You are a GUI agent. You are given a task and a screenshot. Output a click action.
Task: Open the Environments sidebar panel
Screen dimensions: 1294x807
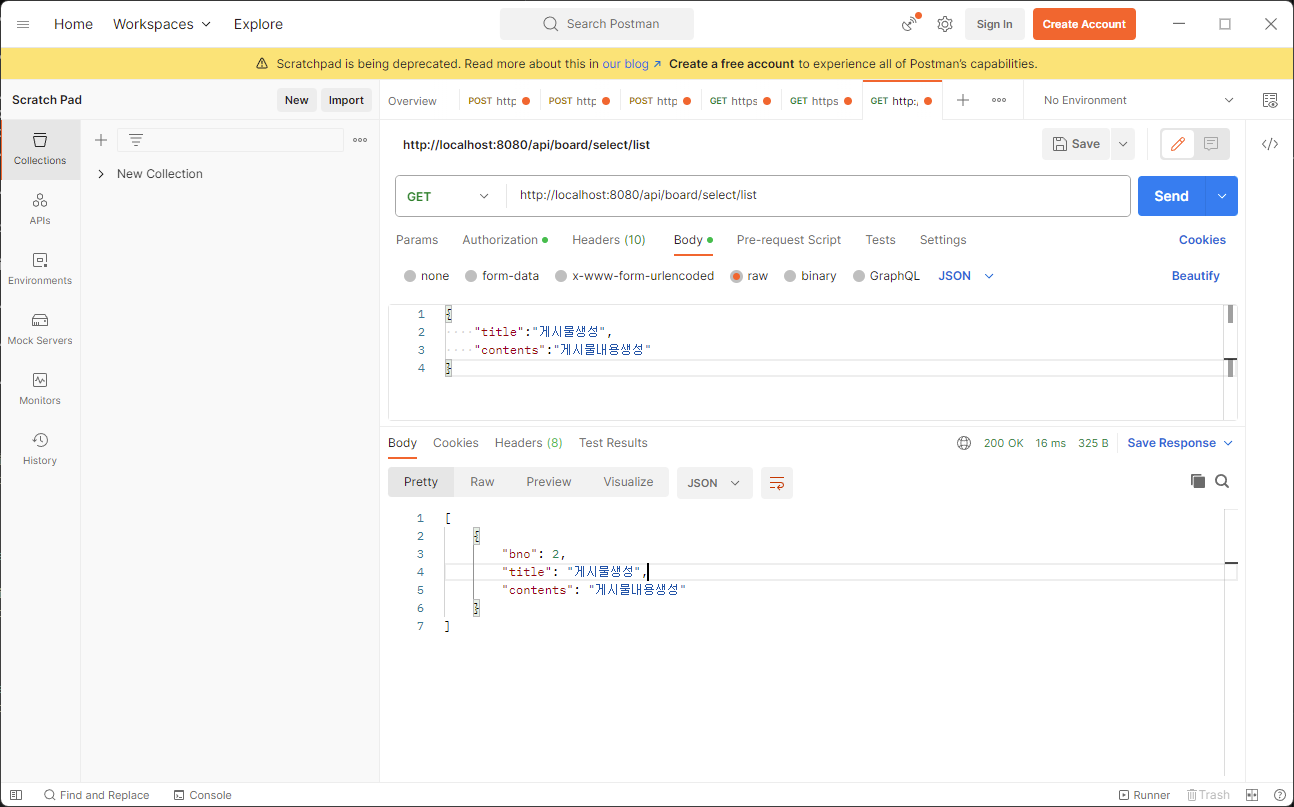point(40,269)
